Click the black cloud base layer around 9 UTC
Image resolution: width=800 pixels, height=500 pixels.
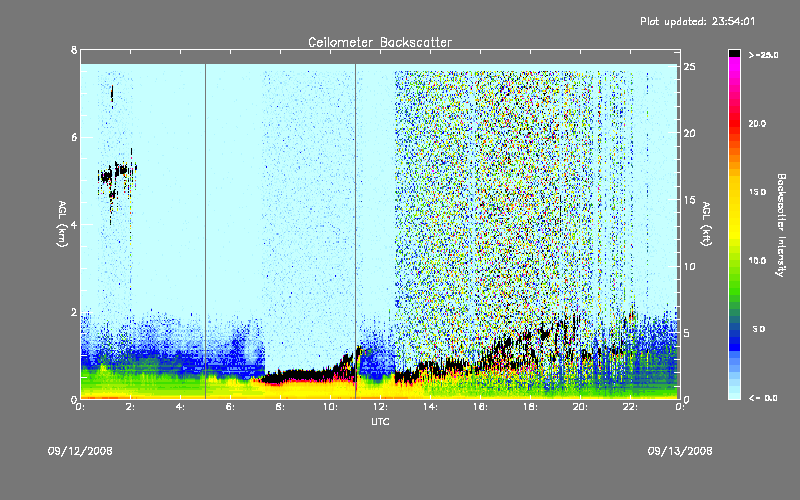tap(304, 376)
